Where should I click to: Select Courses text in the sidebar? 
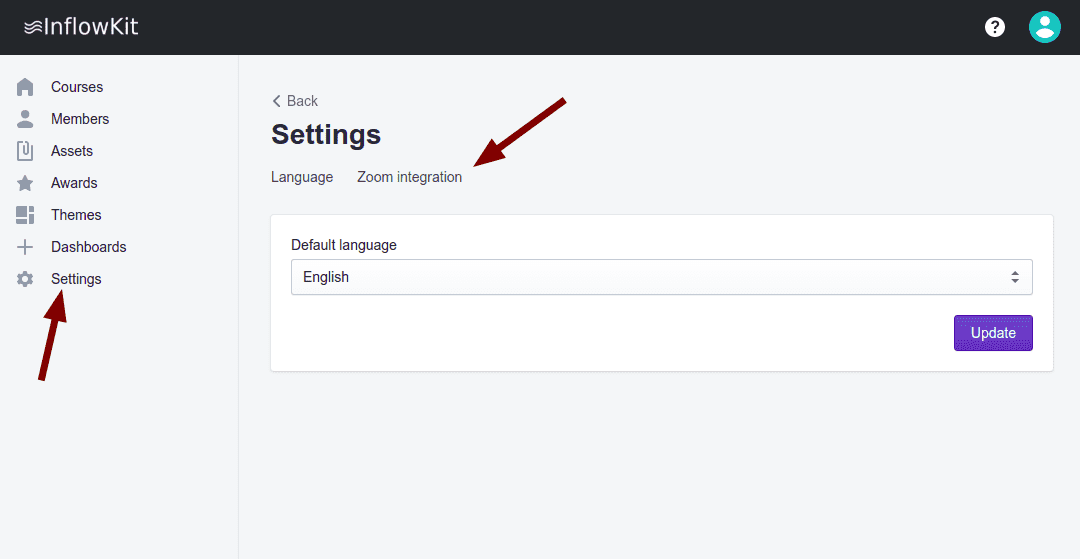pos(77,87)
